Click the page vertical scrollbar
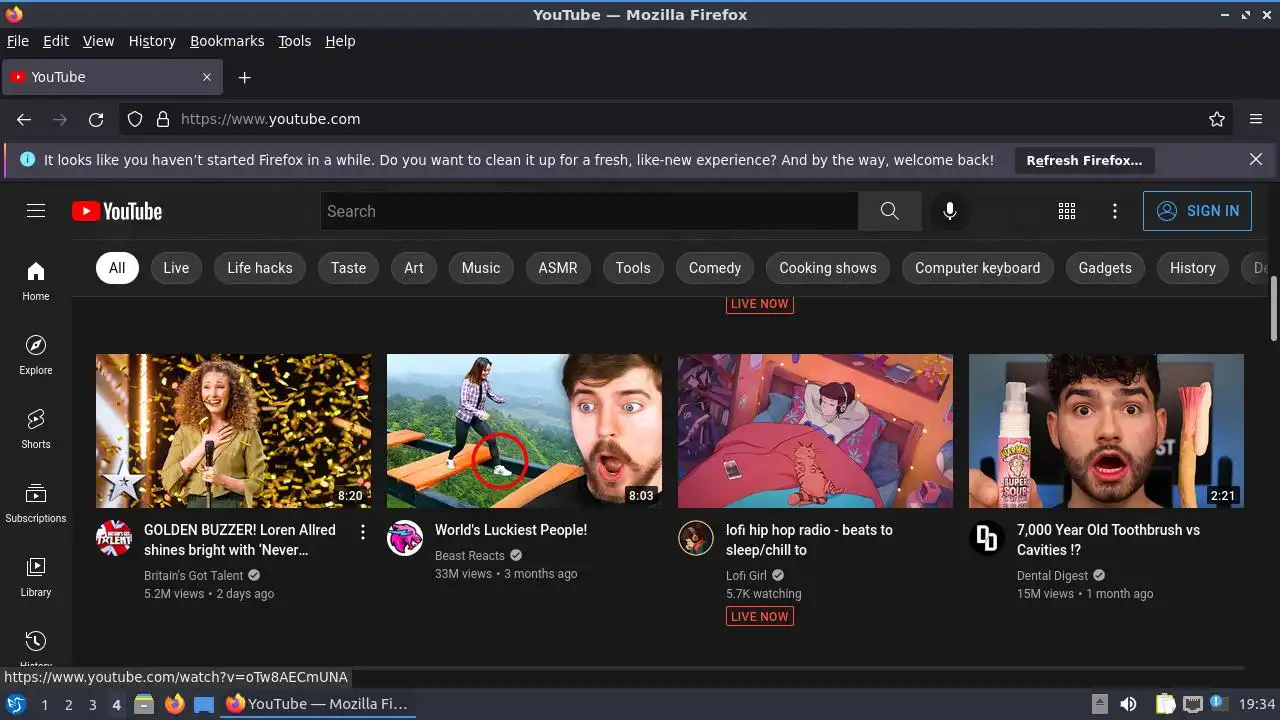 point(1273,310)
